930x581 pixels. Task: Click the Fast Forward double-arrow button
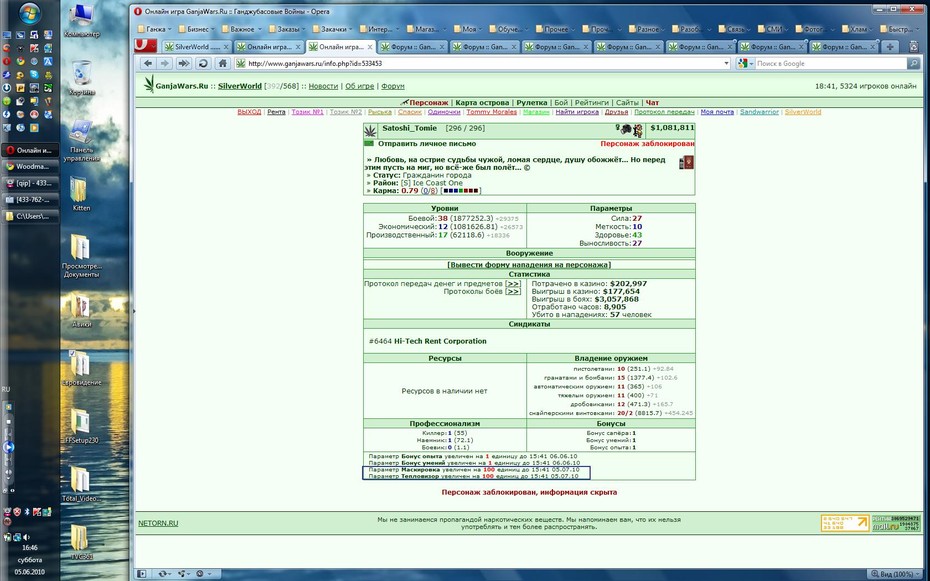point(183,63)
